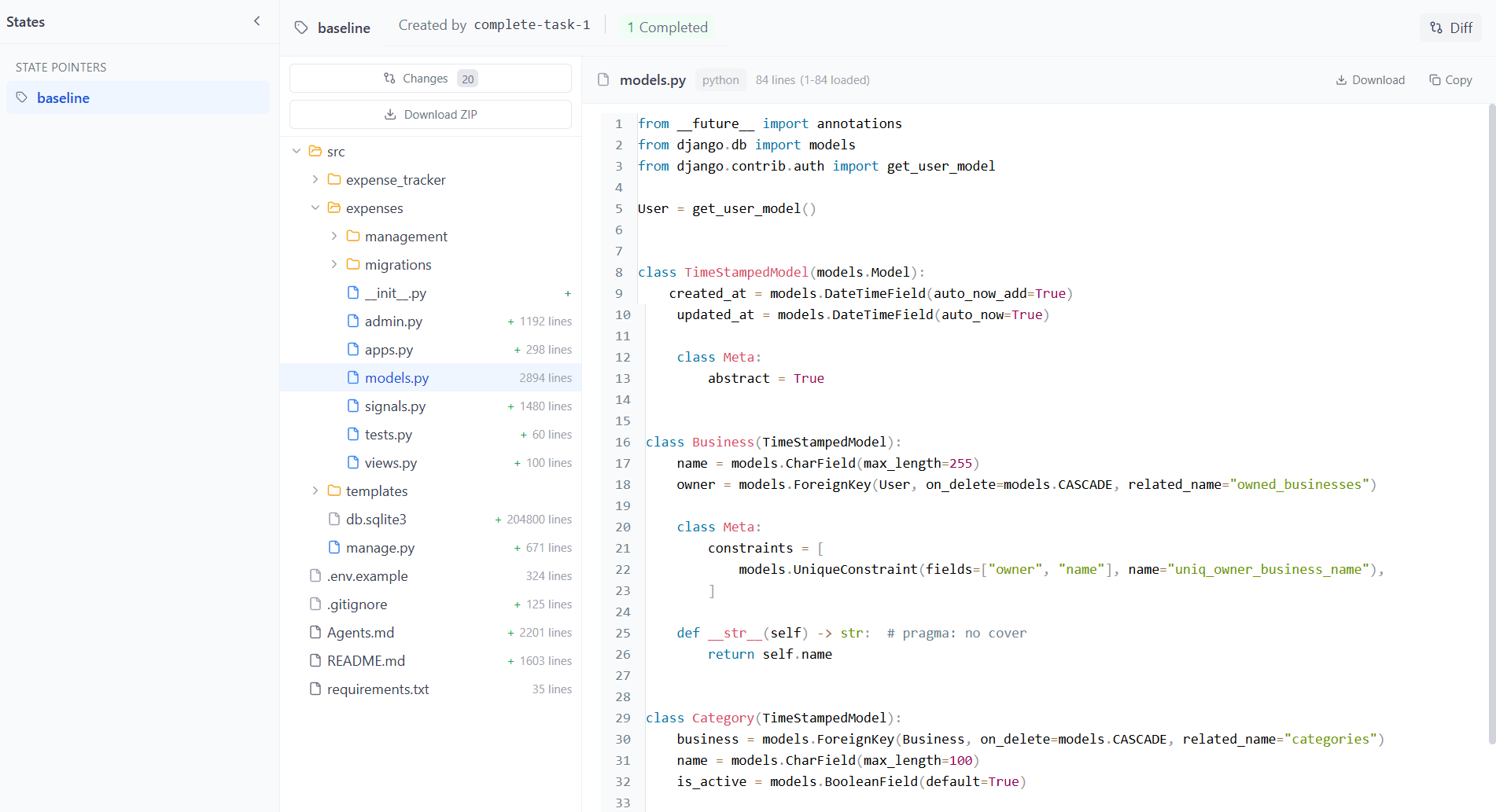
Task: Click the file icon next to signals.py
Action: [354, 406]
